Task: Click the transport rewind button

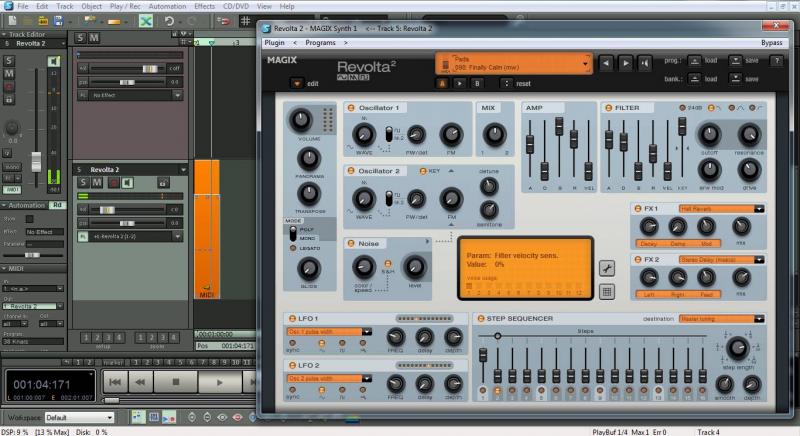Action: [140, 382]
